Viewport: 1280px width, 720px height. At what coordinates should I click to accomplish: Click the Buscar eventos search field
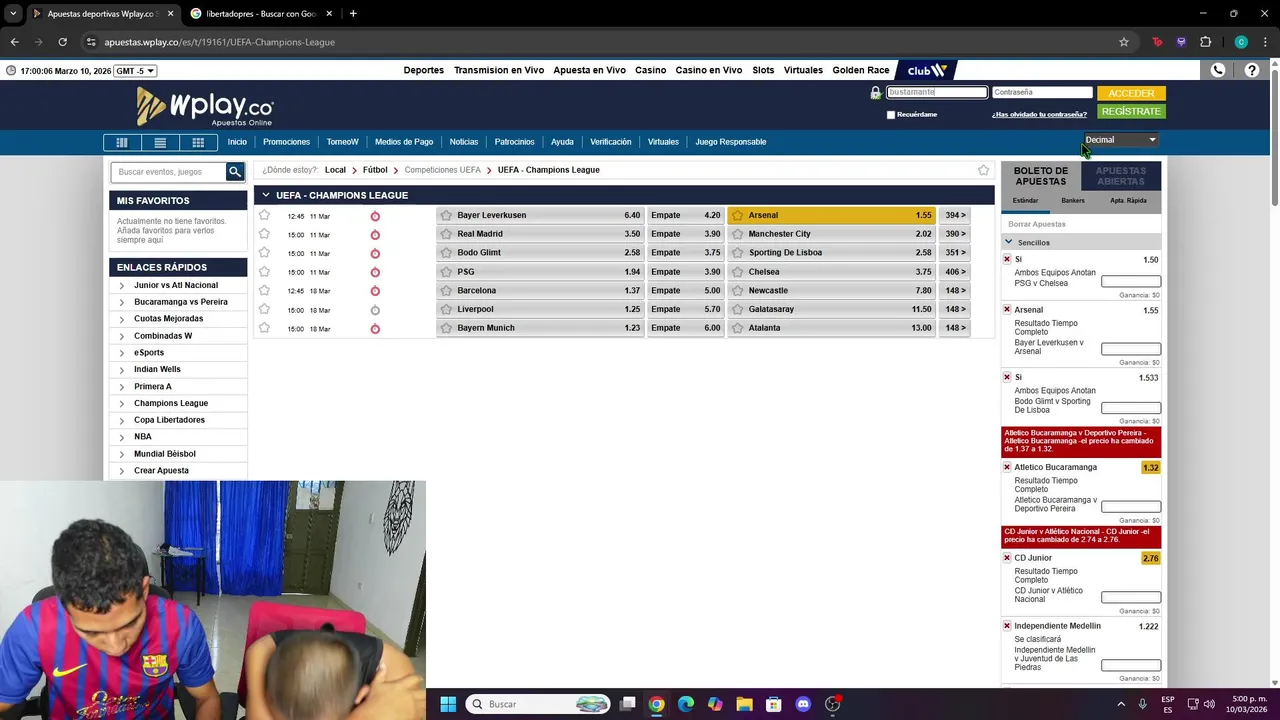click(x=169, y=172)
